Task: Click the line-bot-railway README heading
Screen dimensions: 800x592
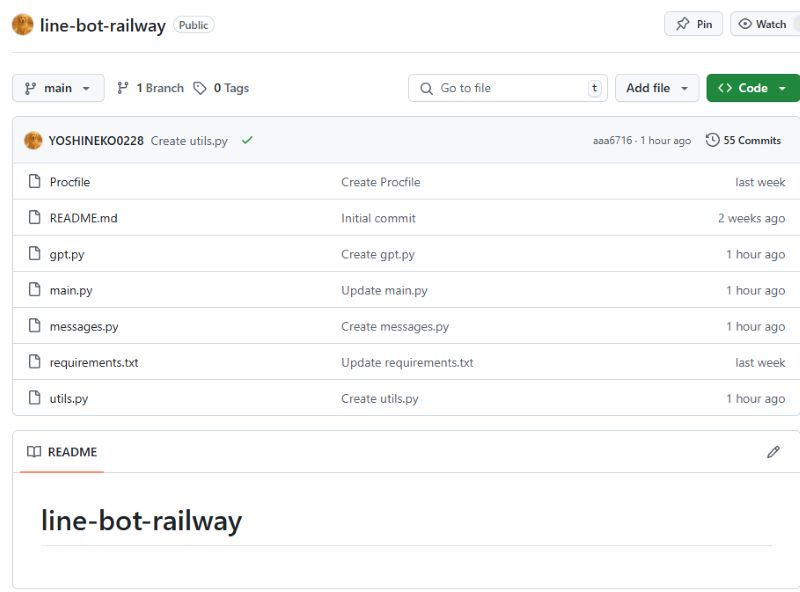Action: coord(141,521)
